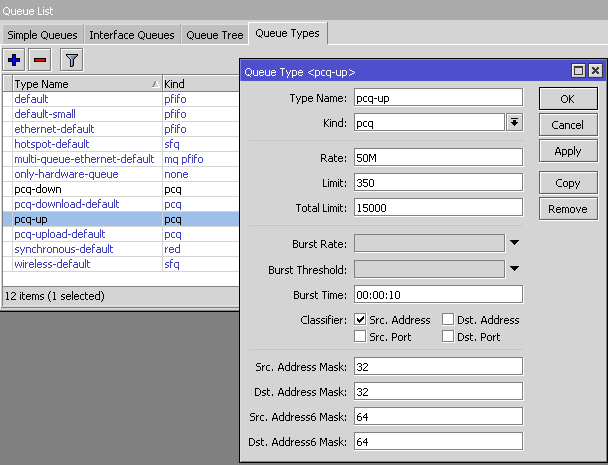Screen dimensions: 608x465
Task: Open the filter funnel icon
Action: click(72, 60)
